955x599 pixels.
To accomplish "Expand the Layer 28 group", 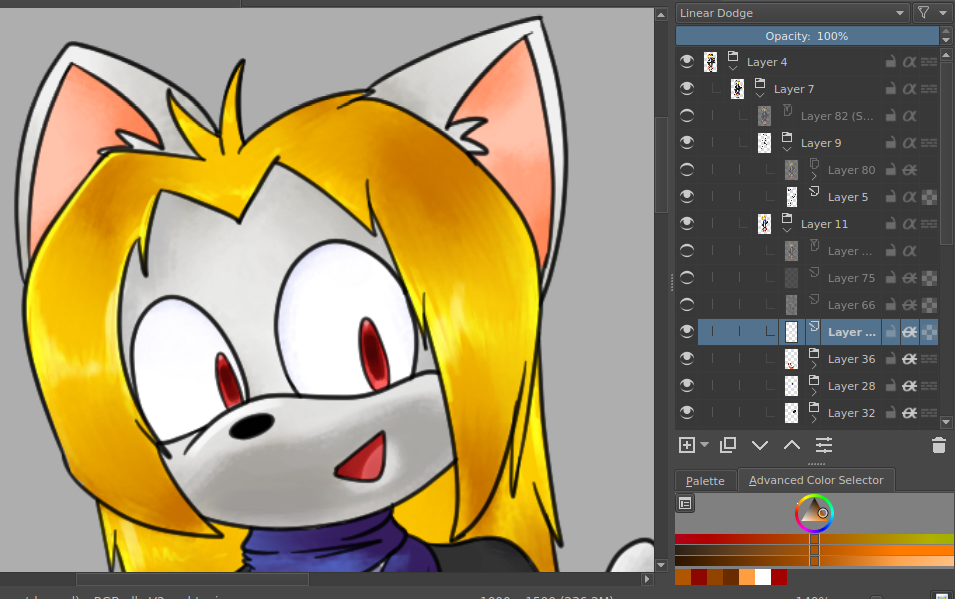I will click(814, 392).
